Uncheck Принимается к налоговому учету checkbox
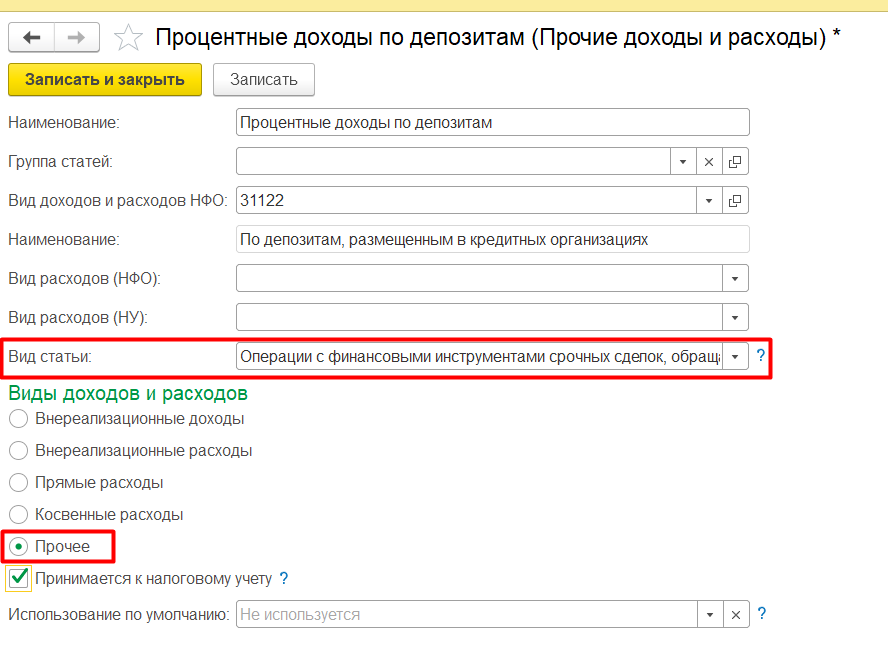Screen dimensions: 888x652 click(x=18, y=578)
